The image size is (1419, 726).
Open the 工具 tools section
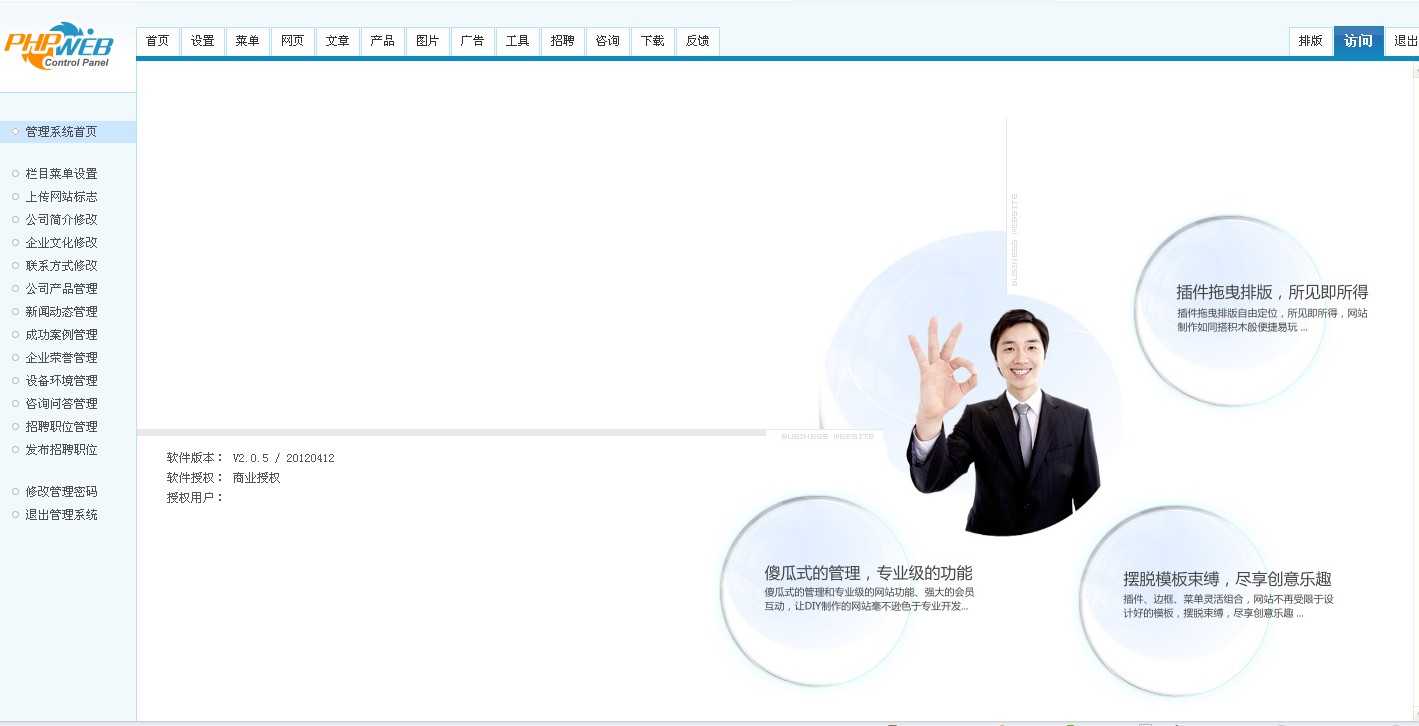click(517, 41)
